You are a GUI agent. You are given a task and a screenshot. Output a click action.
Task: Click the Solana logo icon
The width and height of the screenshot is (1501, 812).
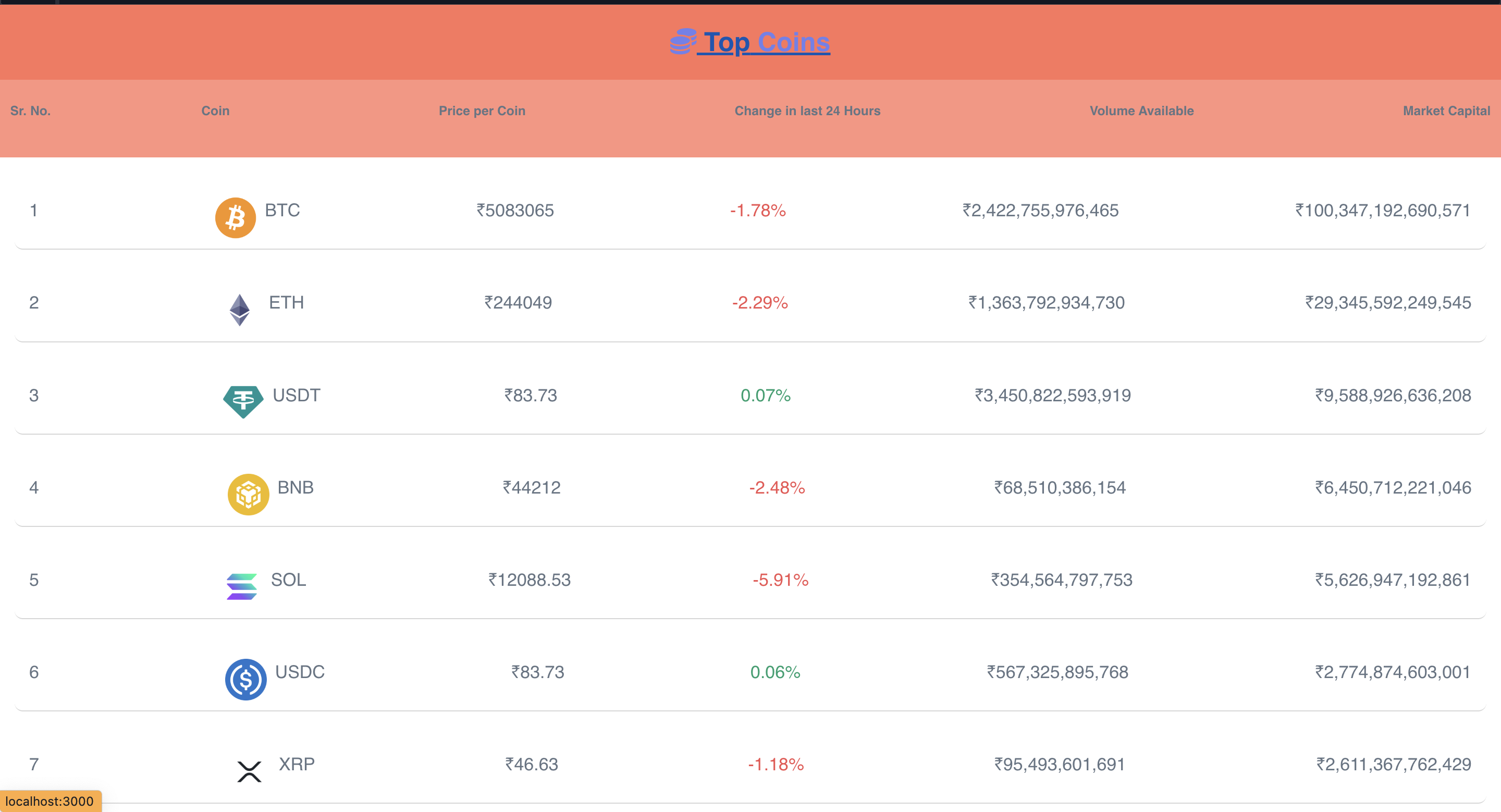(x=241, y=586)
